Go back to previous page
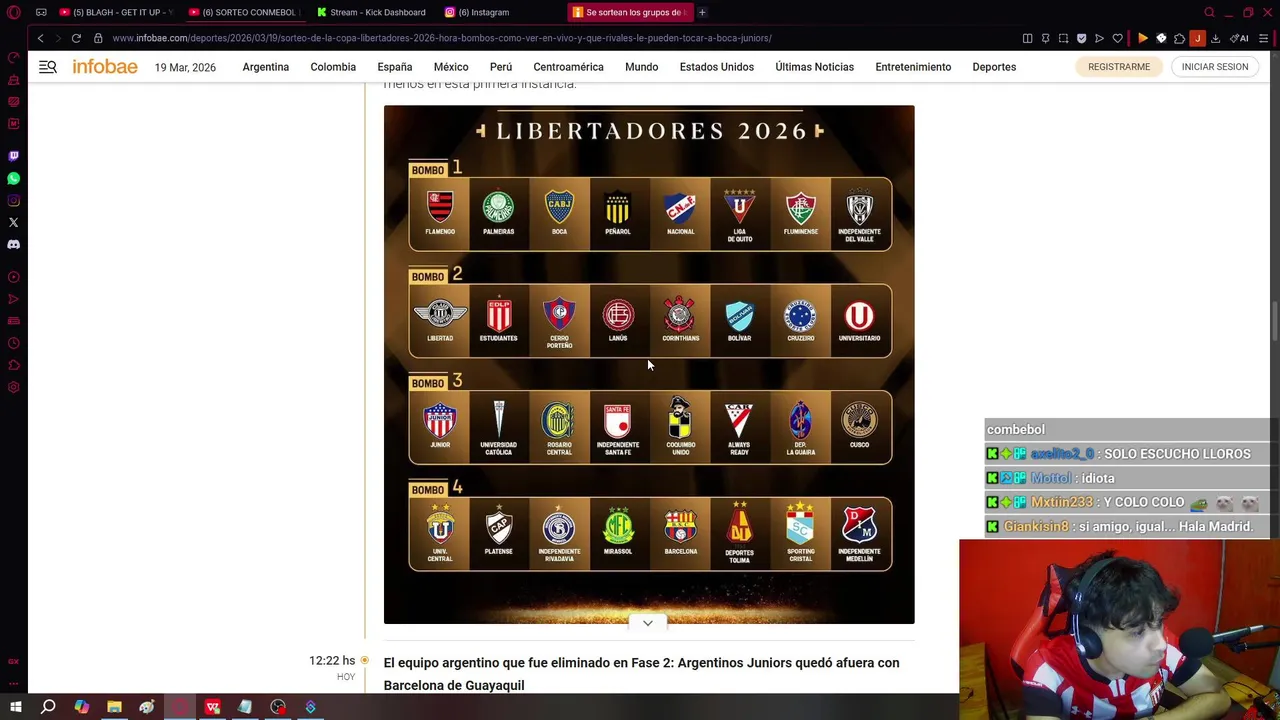1280x720 pixels. [x=40, y=38]
